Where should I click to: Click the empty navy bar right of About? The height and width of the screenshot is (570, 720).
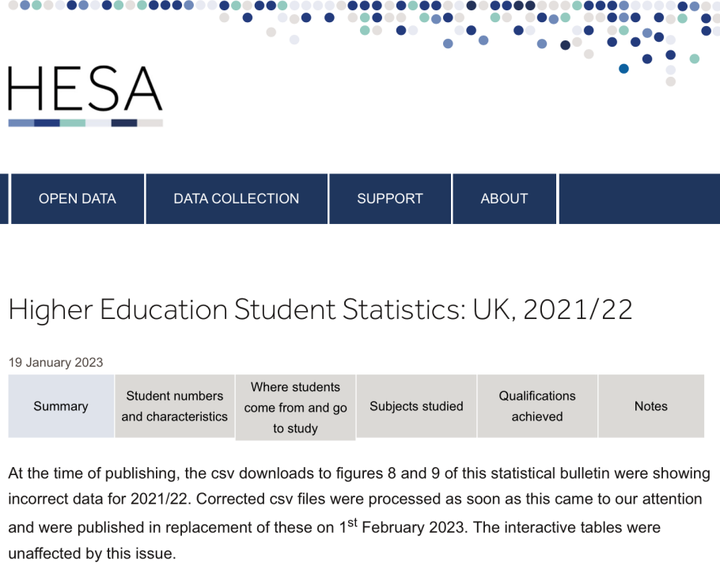(638, 199)
